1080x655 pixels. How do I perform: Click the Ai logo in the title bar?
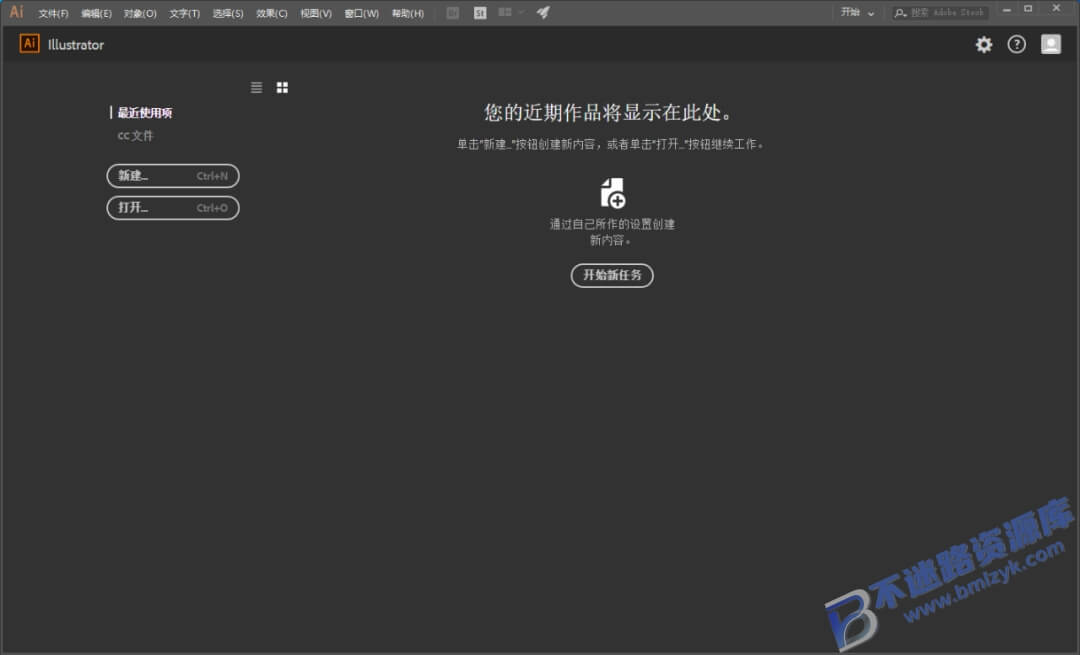(x=15, y=12)
